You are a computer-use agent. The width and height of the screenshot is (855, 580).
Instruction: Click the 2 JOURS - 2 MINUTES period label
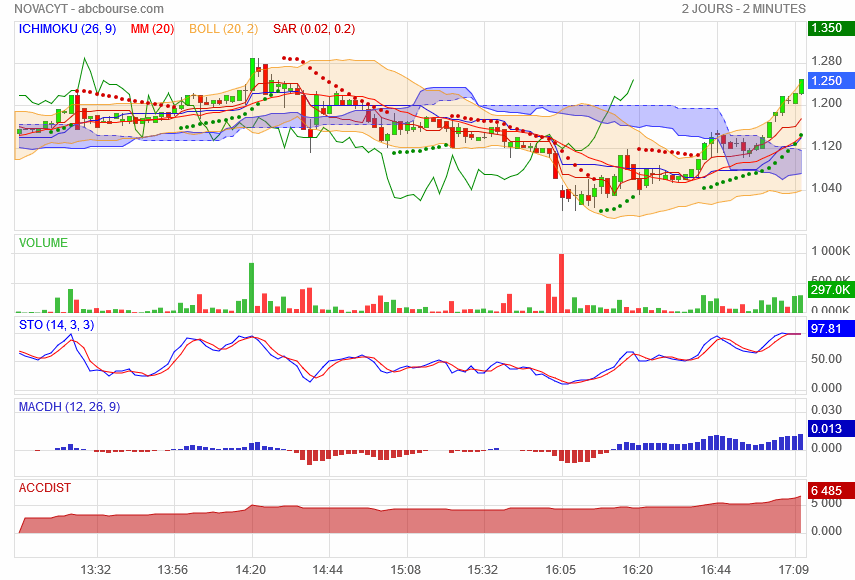743,9
